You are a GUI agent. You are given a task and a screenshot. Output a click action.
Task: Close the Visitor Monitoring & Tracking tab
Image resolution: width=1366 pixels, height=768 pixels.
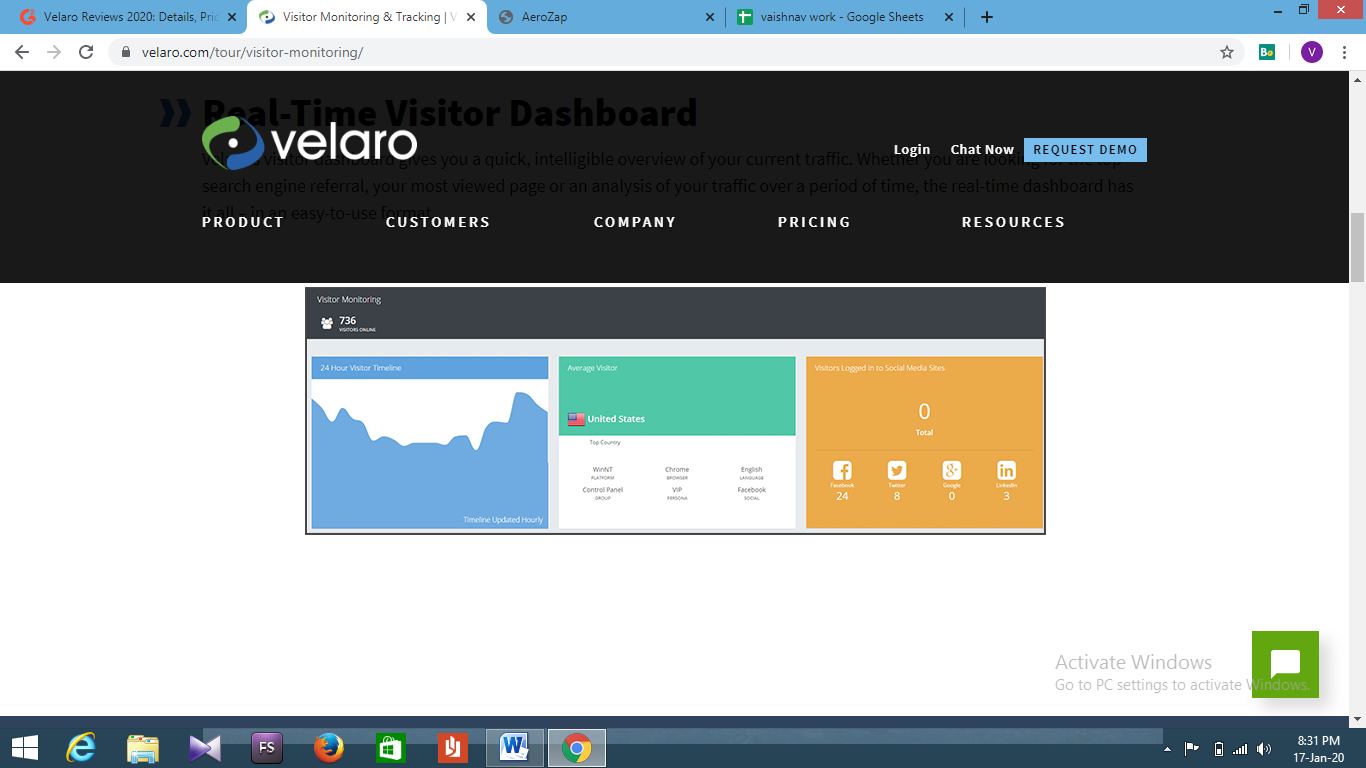470,17
